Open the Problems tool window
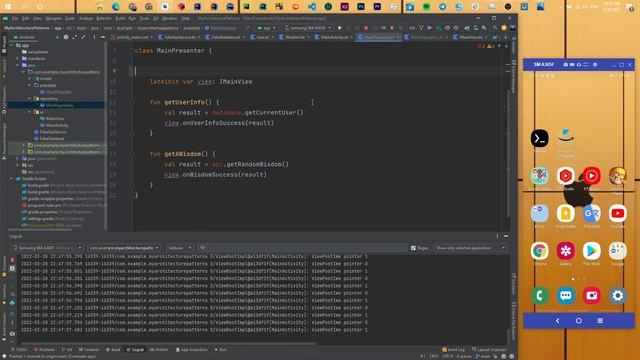 [x=44, y=350]
